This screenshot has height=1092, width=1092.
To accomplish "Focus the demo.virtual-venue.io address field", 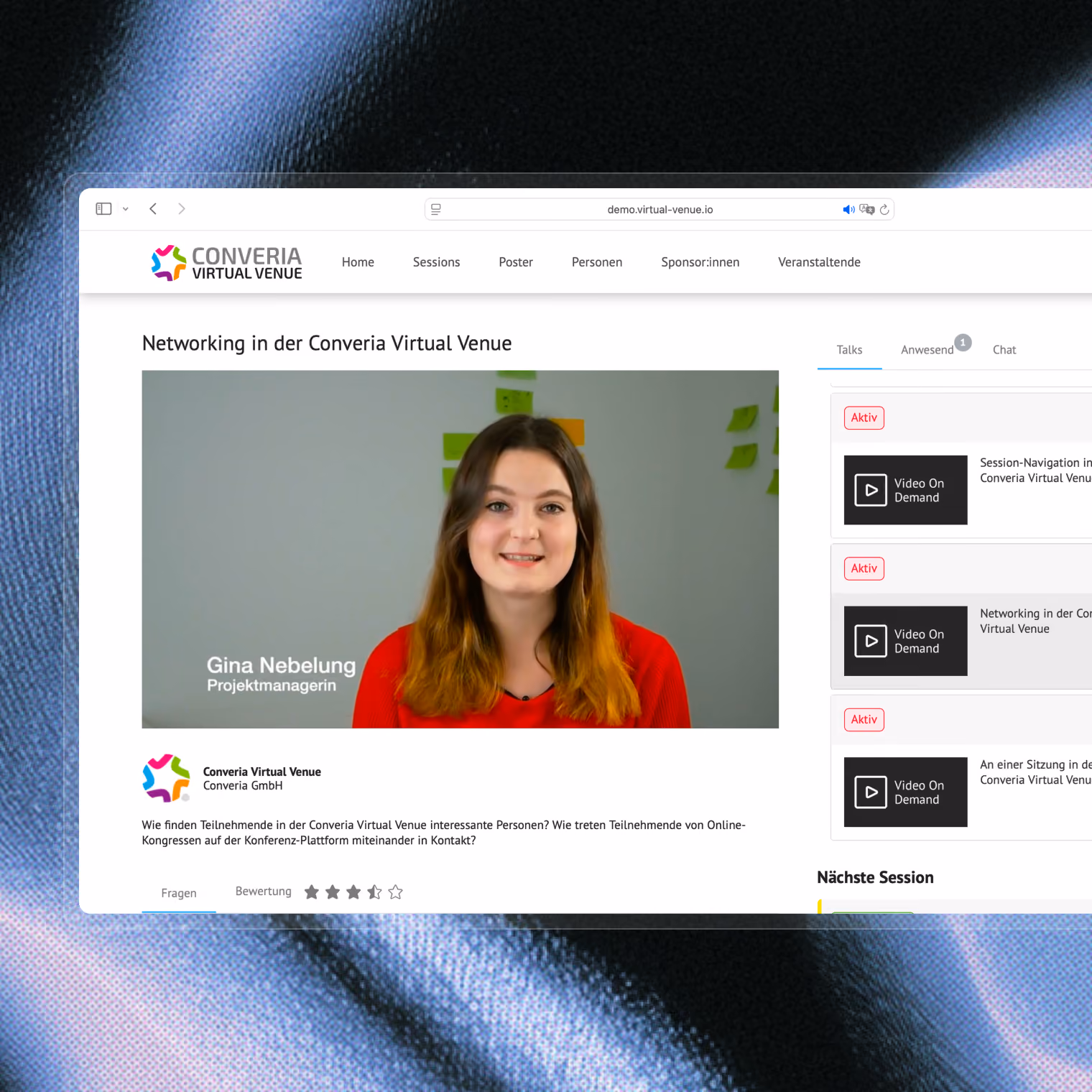I will click(660, 209).
